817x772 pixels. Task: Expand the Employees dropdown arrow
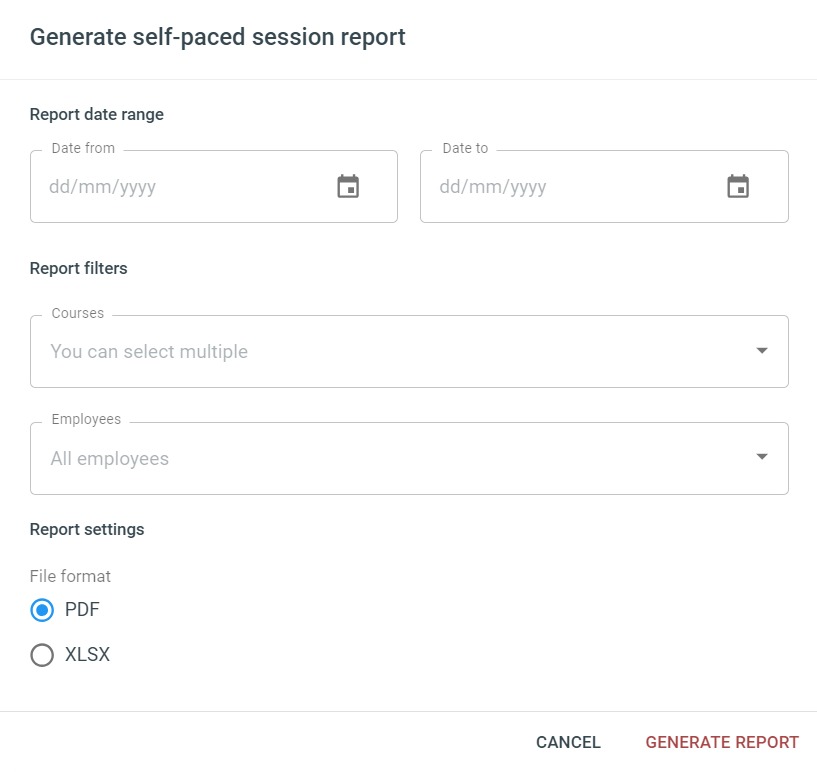point(762,457)
